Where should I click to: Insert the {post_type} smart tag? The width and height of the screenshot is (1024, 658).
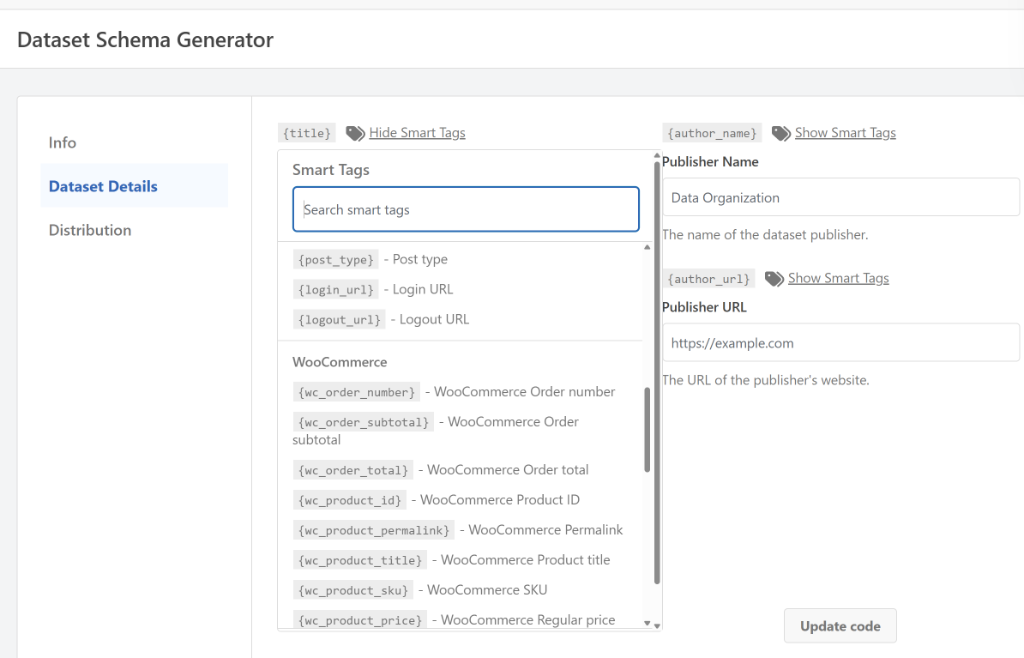click(336, 260)
